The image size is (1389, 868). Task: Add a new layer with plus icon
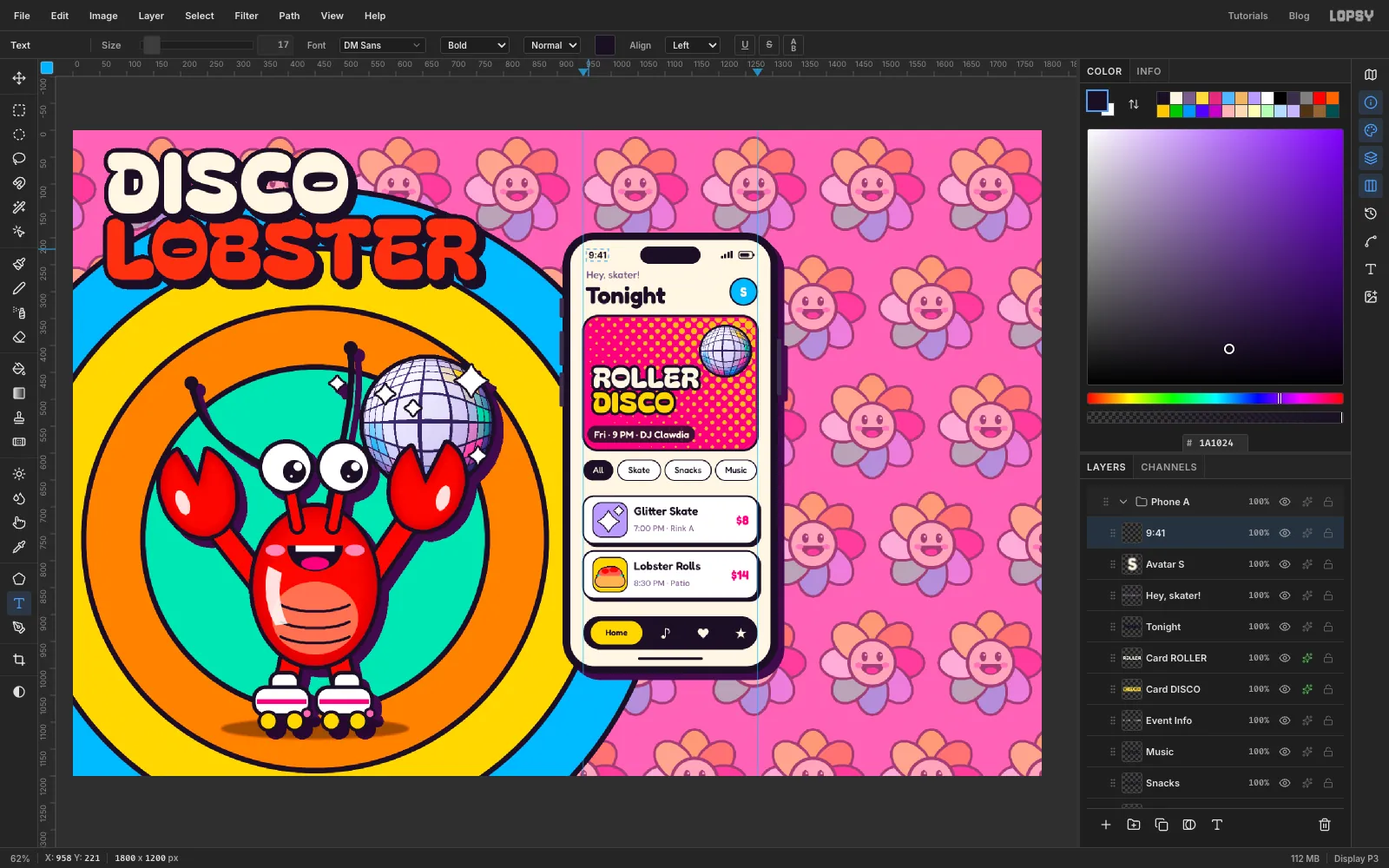coord(1106,825)
